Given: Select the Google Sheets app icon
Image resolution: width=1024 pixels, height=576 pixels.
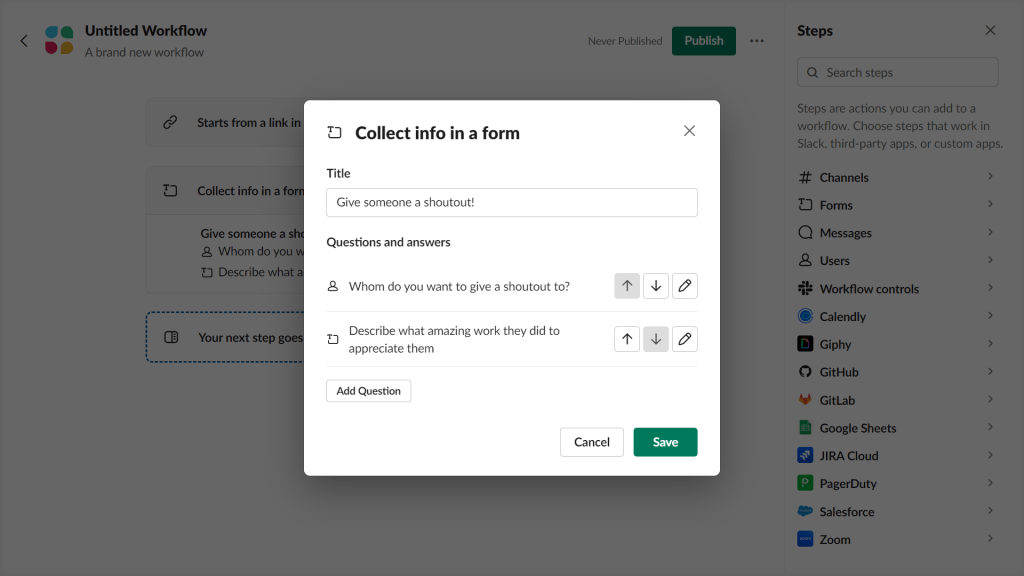Looking at the screenshot, I should [807, 427].
